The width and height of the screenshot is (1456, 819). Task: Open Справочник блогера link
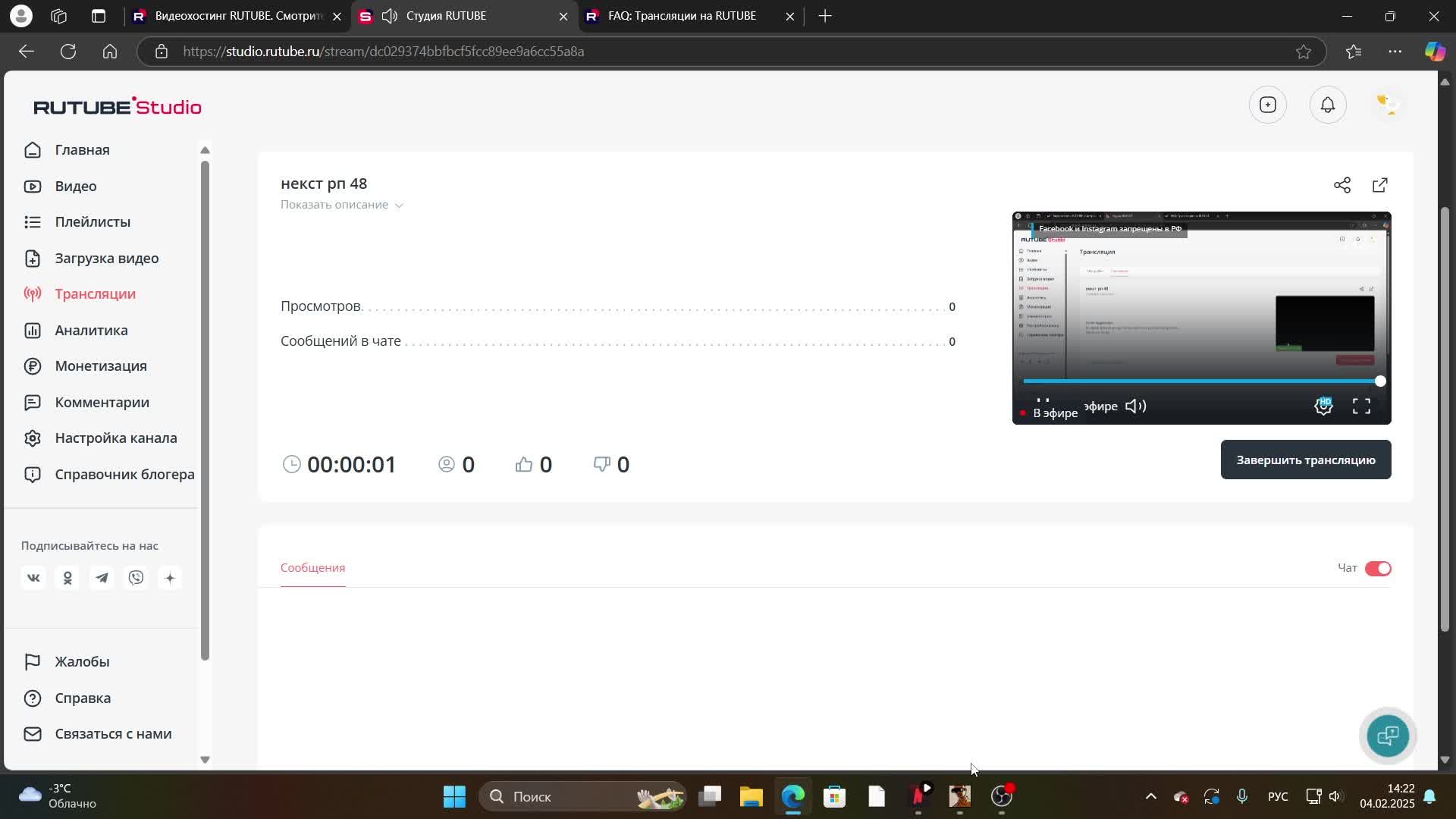pos(124,474)
